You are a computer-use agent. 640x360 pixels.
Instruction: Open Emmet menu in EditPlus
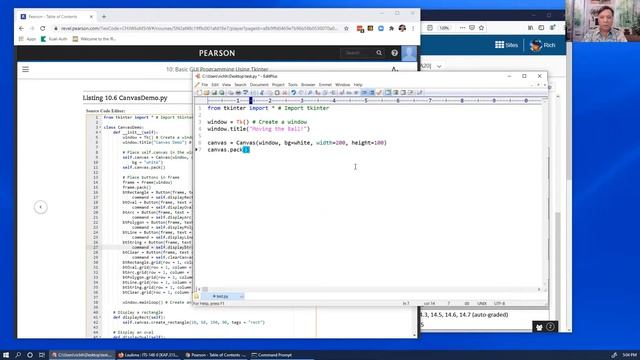coord(325,84)
